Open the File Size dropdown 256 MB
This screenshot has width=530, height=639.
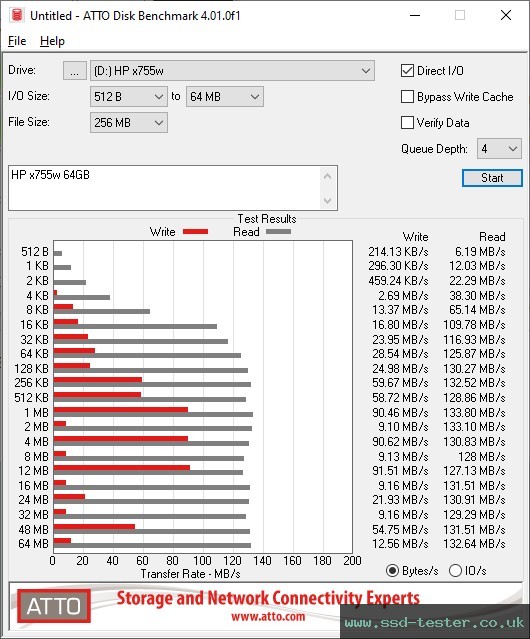[x=129, y=123]
